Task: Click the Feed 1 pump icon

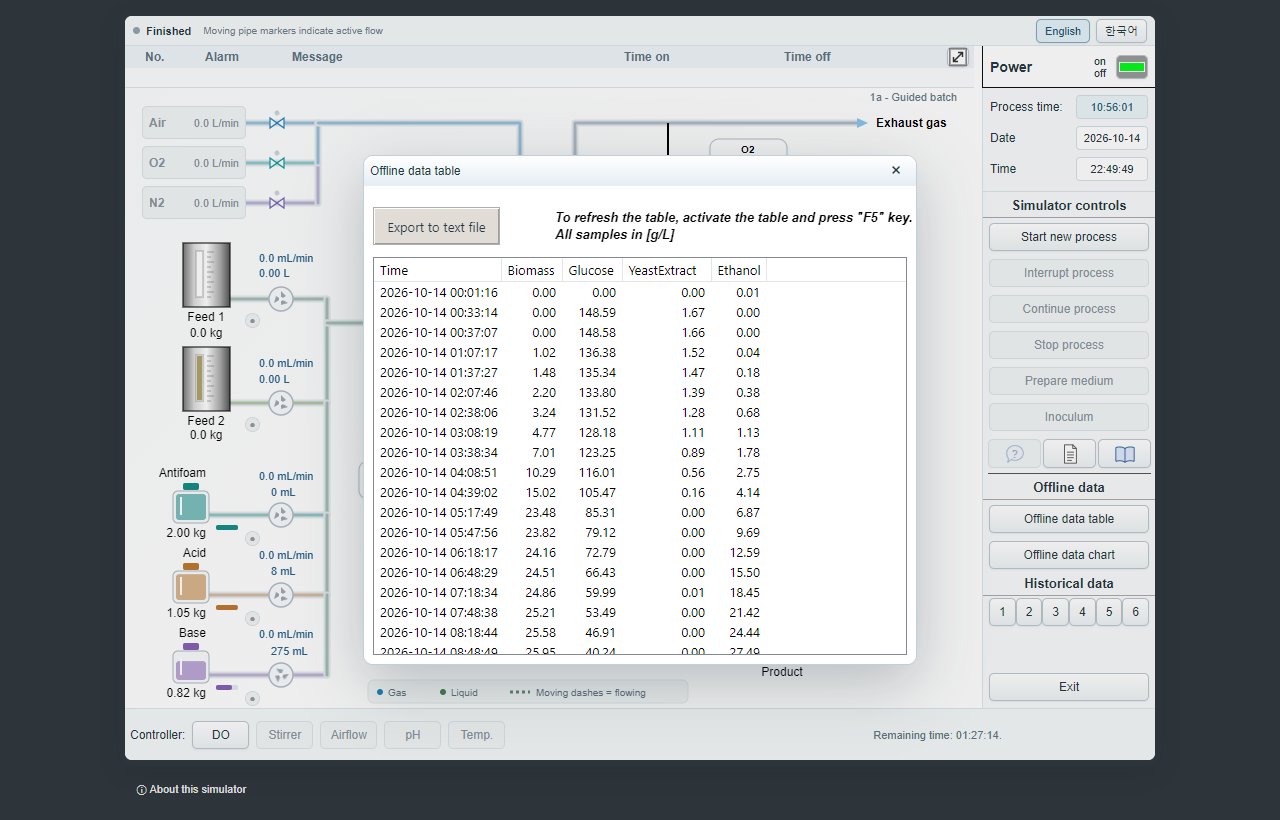Action: 282,298
